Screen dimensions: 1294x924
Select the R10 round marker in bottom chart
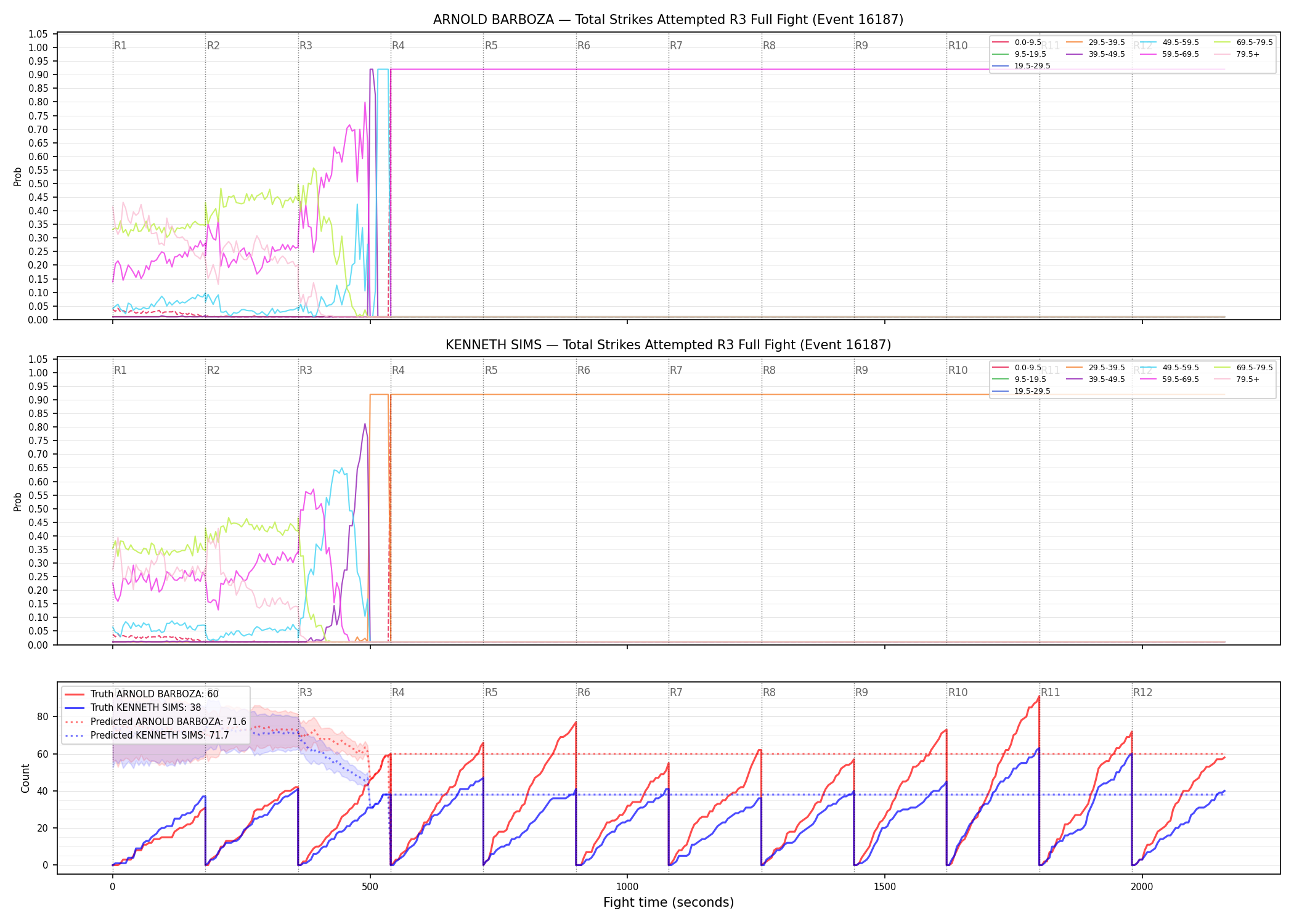pyautogui.click(x=958, y=692)
